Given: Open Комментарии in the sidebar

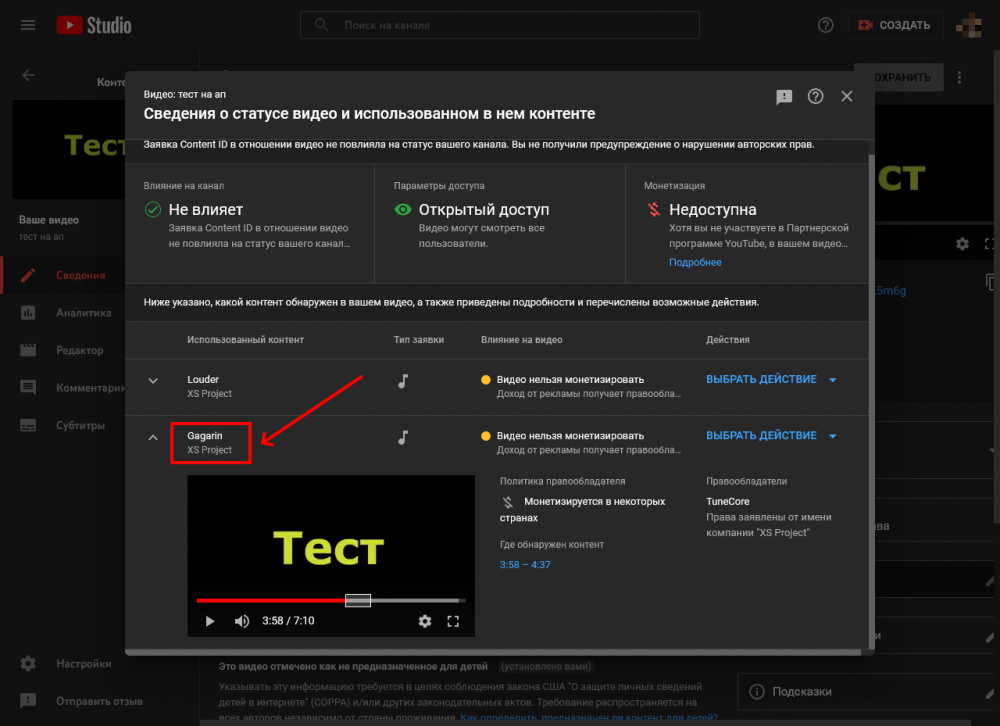Looking at the screenshot, I should coord(64,387).
